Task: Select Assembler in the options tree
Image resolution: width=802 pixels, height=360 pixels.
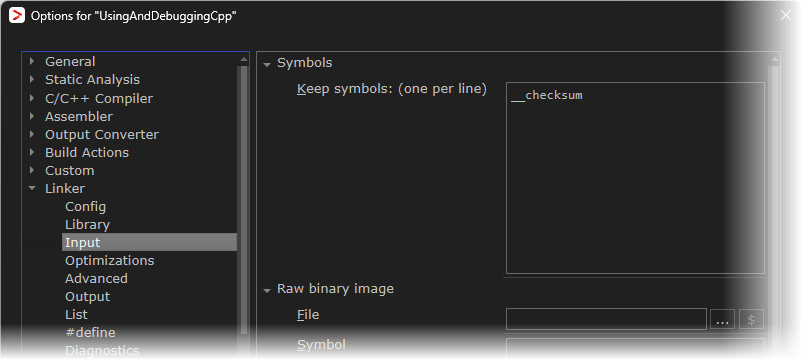Action: tap(79, 116)
